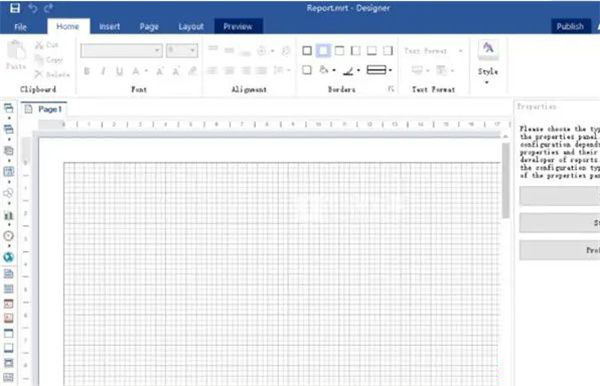Click the Paste icon in Clipboard group
600x386 pixels.
pyautogui.click(x=16, y=50)
